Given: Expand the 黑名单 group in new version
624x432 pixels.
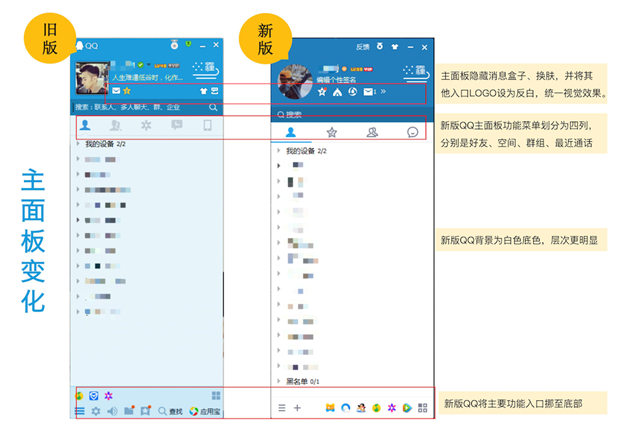Looking at the screenshot, I should click(298, 381).
